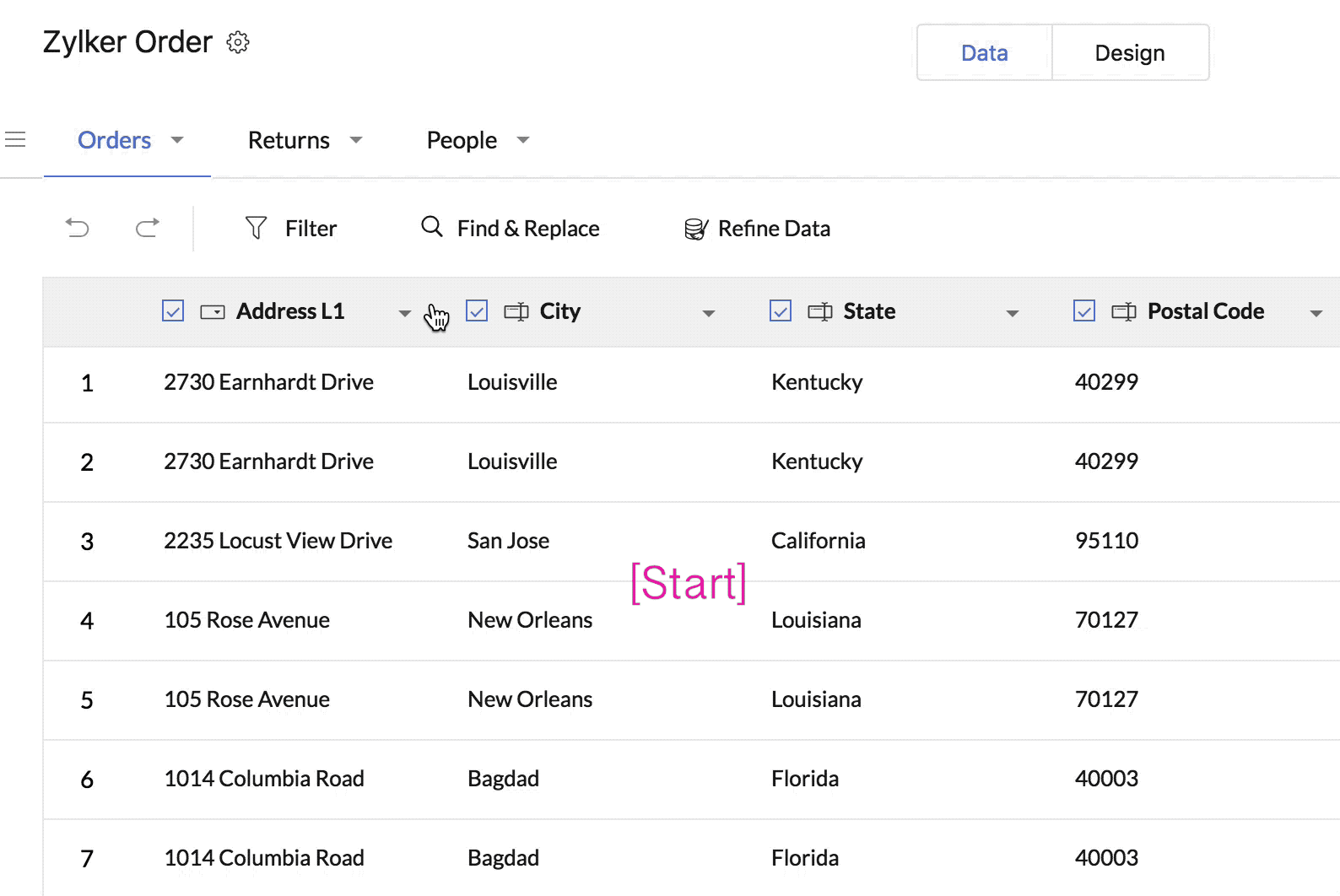The height and width of the screenshot is (896, 1340).
Task: Expand the City column dropdown arrow
Action: point(709,313)
